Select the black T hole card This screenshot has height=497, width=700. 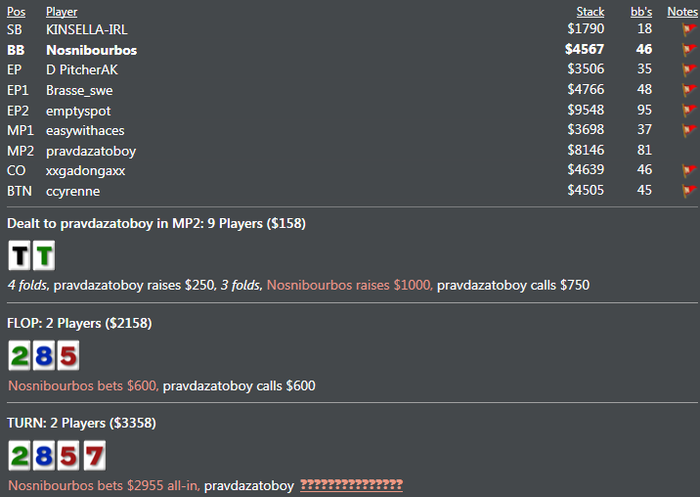coord(19,255)
